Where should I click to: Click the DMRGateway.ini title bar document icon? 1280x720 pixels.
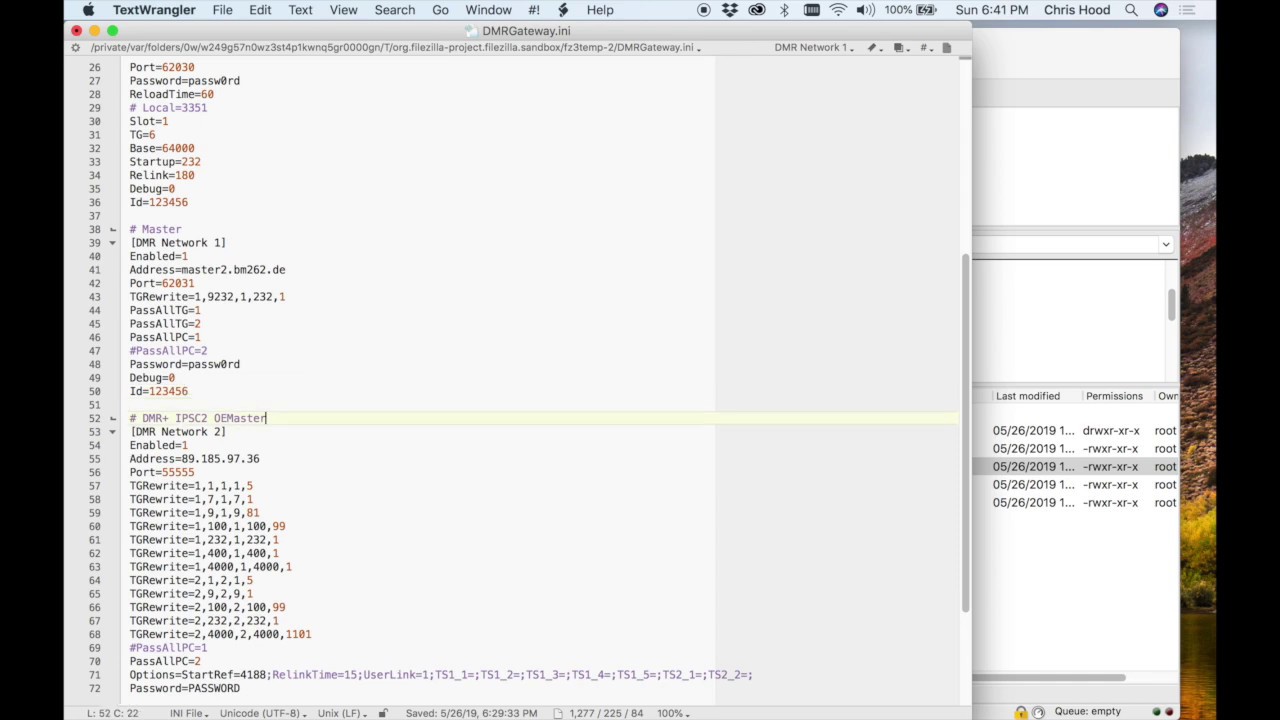click(x=472, y=31)
